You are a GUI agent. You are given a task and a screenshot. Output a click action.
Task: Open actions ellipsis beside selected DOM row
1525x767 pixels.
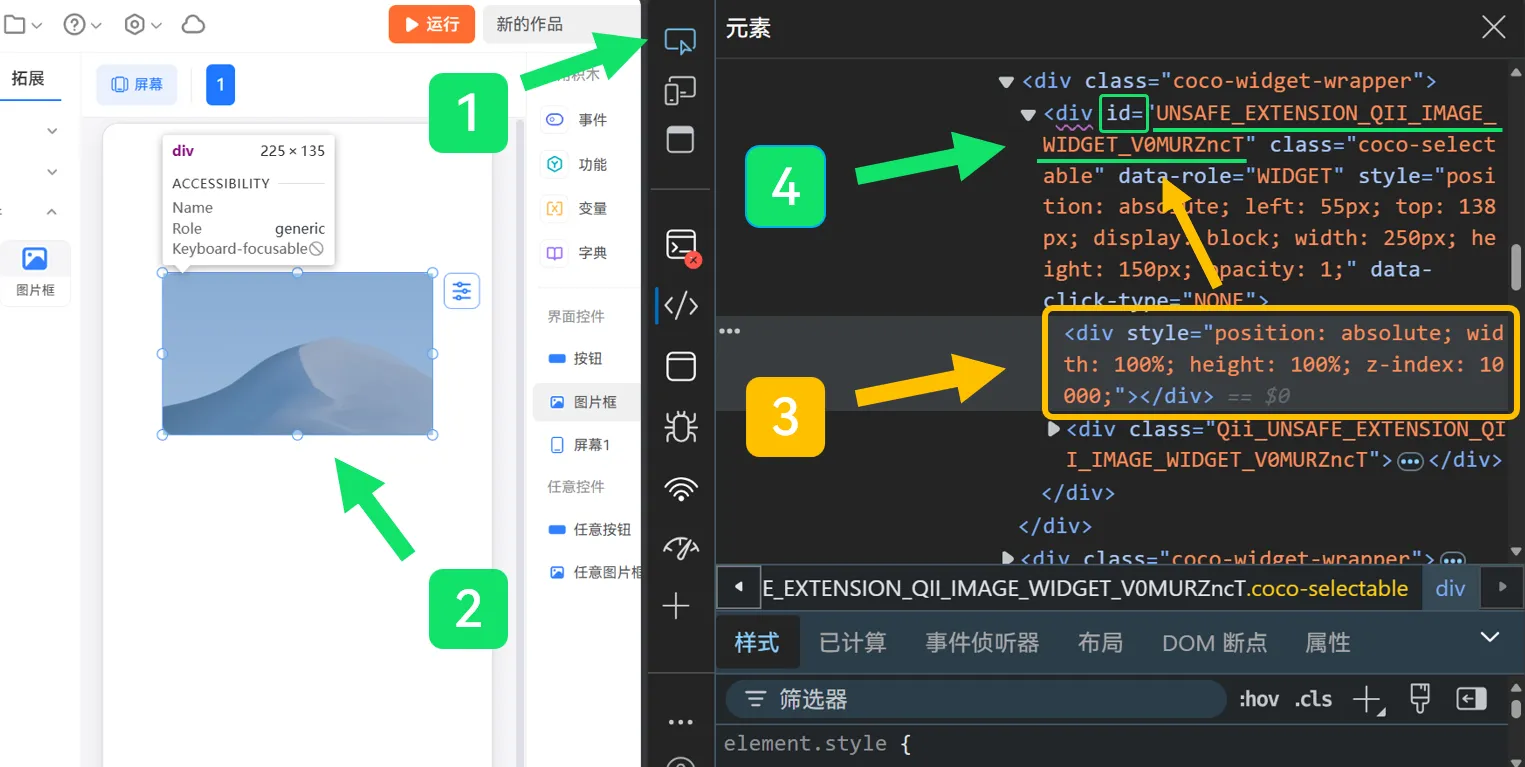tap(730, 331)
